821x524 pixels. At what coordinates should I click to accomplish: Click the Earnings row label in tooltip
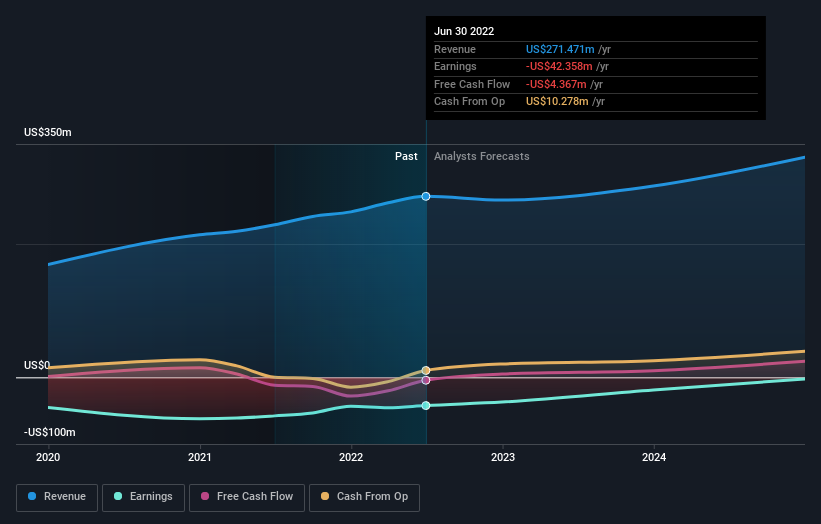point(455,66)
